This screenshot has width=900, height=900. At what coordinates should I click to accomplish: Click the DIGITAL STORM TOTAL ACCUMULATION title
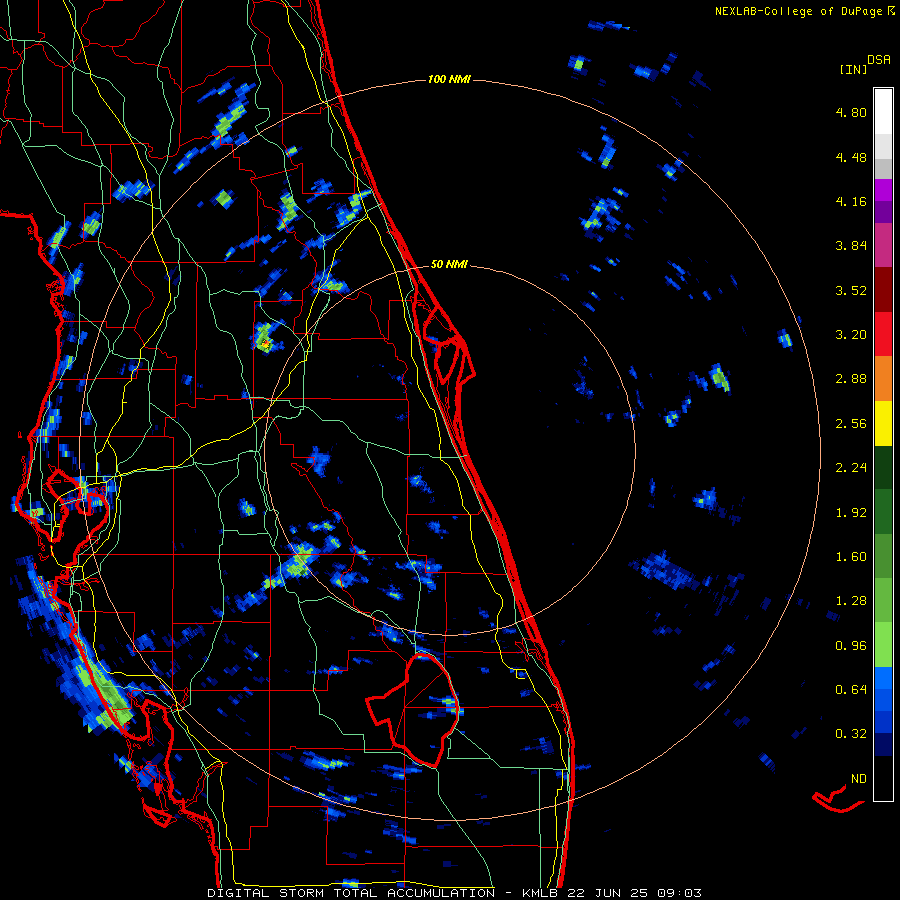pos(351,893)
